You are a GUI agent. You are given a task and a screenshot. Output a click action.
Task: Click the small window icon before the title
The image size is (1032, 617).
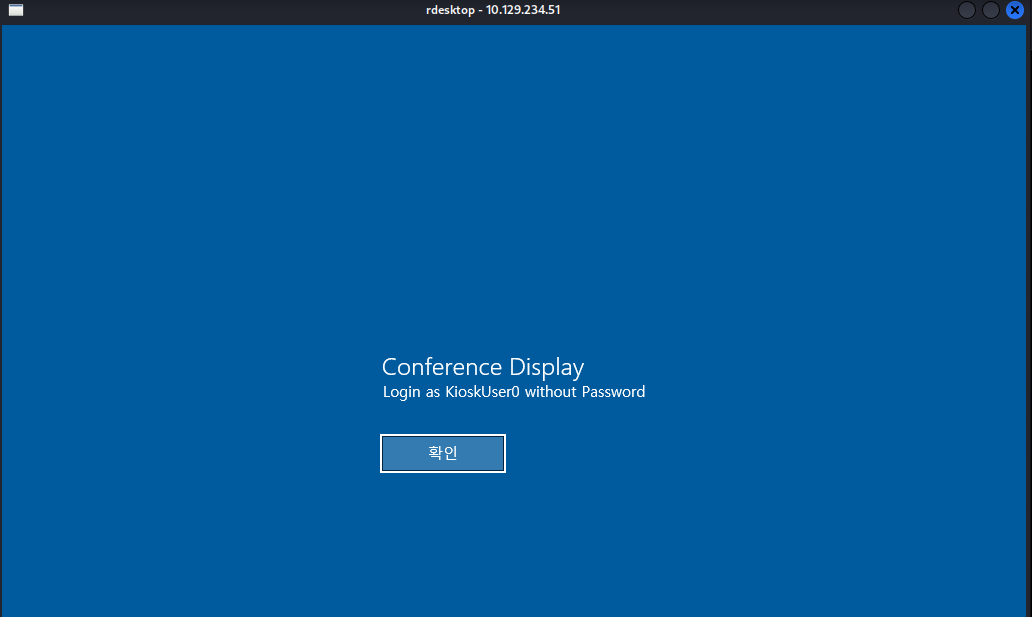coord(14,10)
